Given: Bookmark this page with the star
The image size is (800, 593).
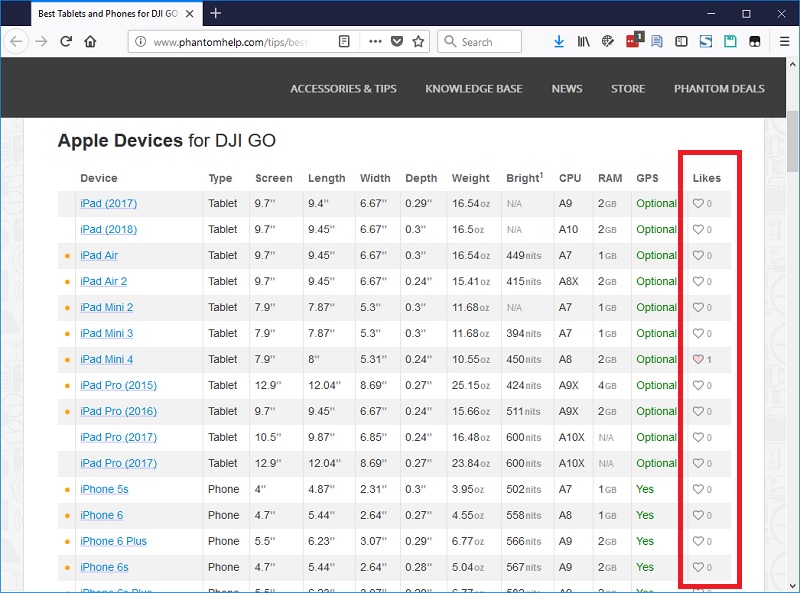Looking at the screenshot, I should point(418,41).
